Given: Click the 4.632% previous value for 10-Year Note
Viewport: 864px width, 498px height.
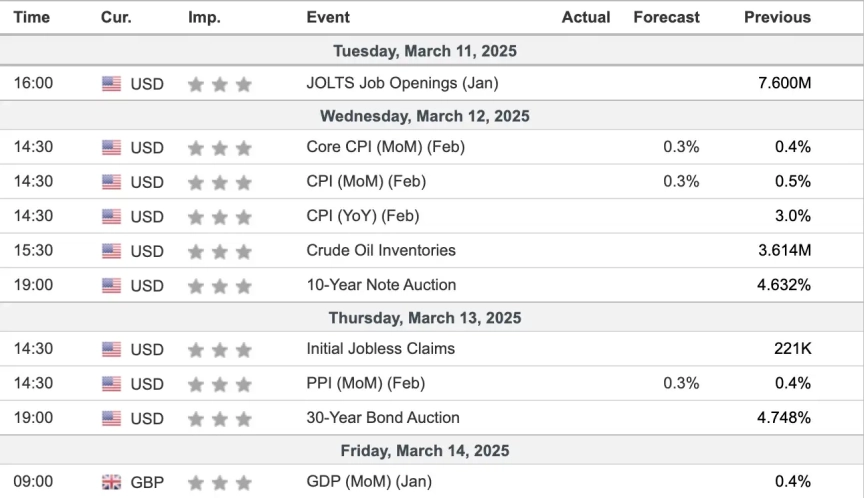Looking at the screenshot, I should pyautogui.click(x=785, y=285).
